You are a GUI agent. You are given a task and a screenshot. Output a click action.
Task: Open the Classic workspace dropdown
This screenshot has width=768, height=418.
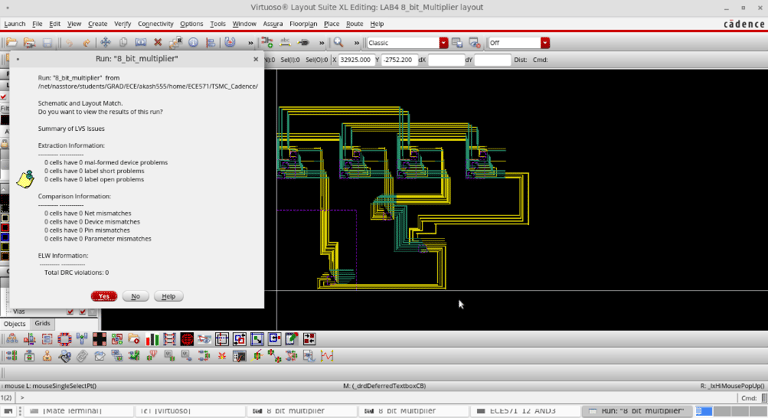tap(443, 43)
